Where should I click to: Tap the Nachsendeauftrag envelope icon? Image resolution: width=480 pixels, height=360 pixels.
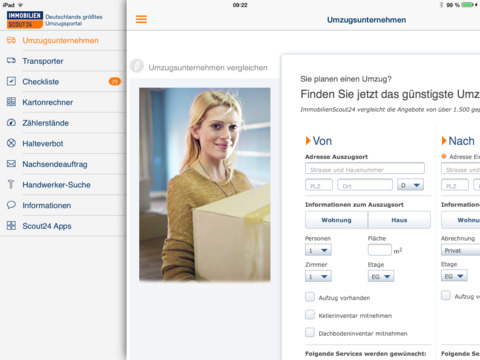(11, 164)
